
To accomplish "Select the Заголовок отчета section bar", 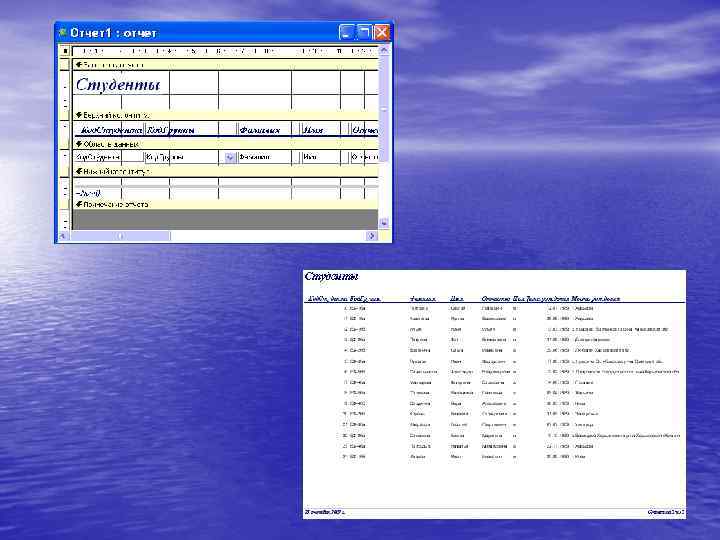I will (225, 65).
